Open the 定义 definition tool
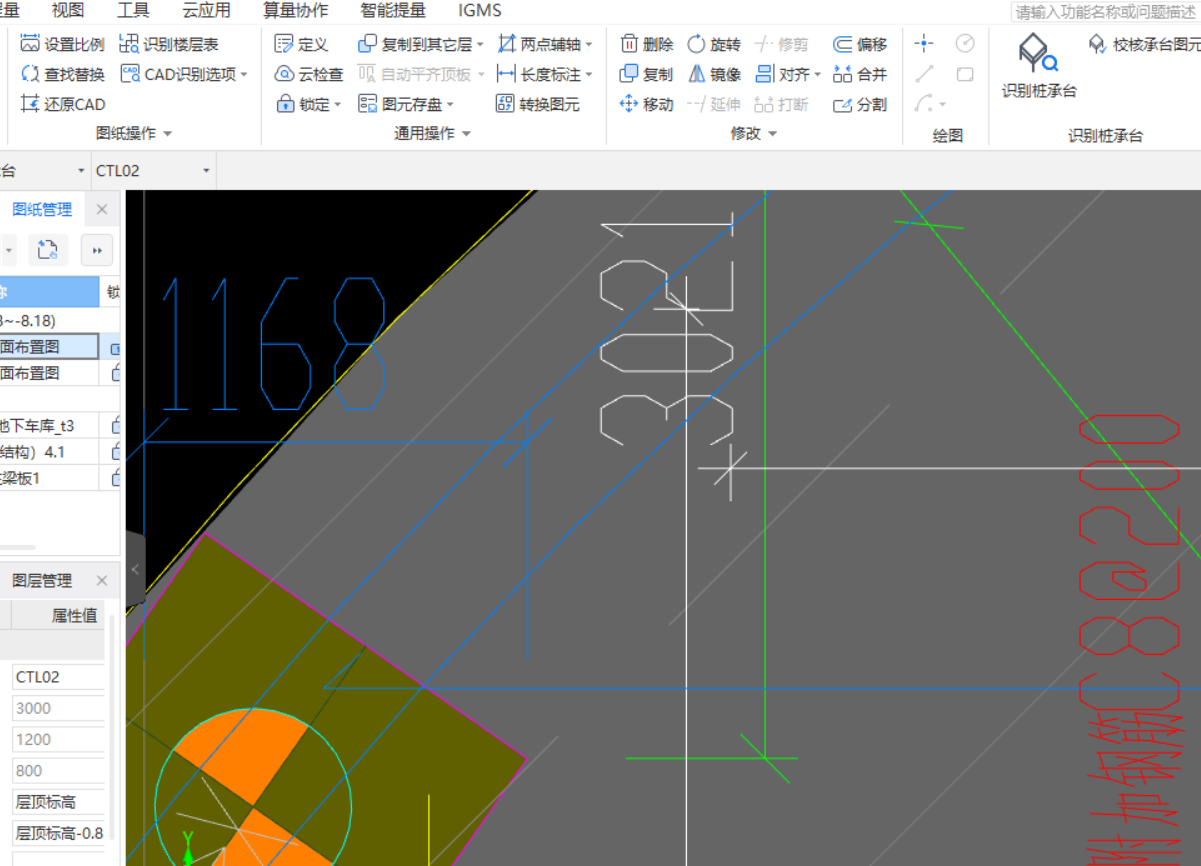This screenshot has width=1201, height=866. click(x=300, y=44)
